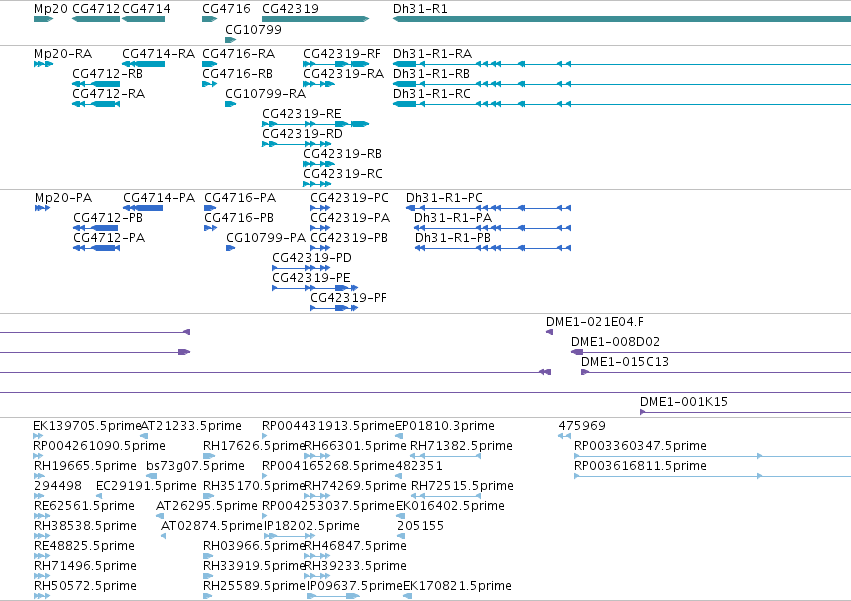This screenshot has width=851, height=601.
Task: Click EST RP003616811.5prime
Action: (x=640, y=466)
